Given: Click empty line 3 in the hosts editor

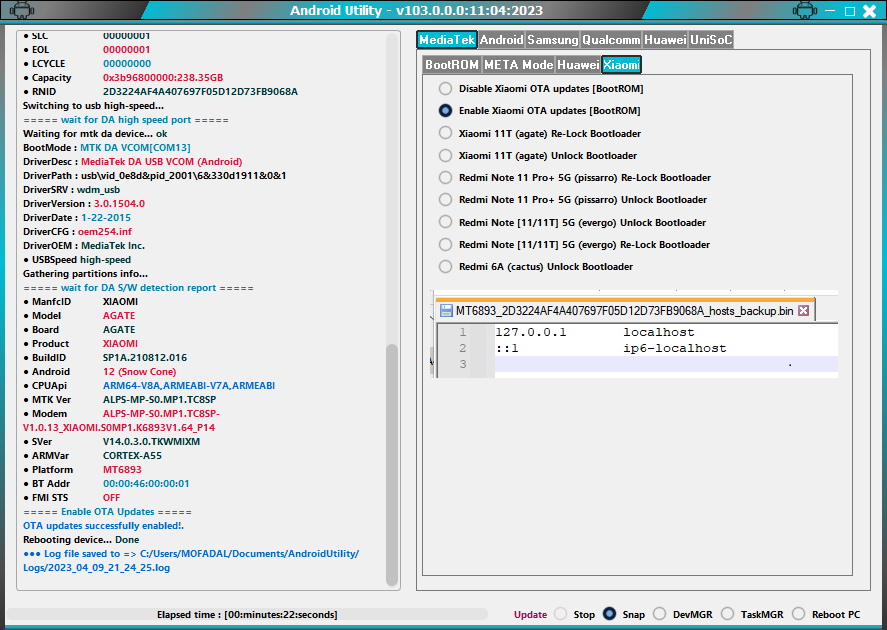Looking at the screenshot, I should tap(666, 364).
